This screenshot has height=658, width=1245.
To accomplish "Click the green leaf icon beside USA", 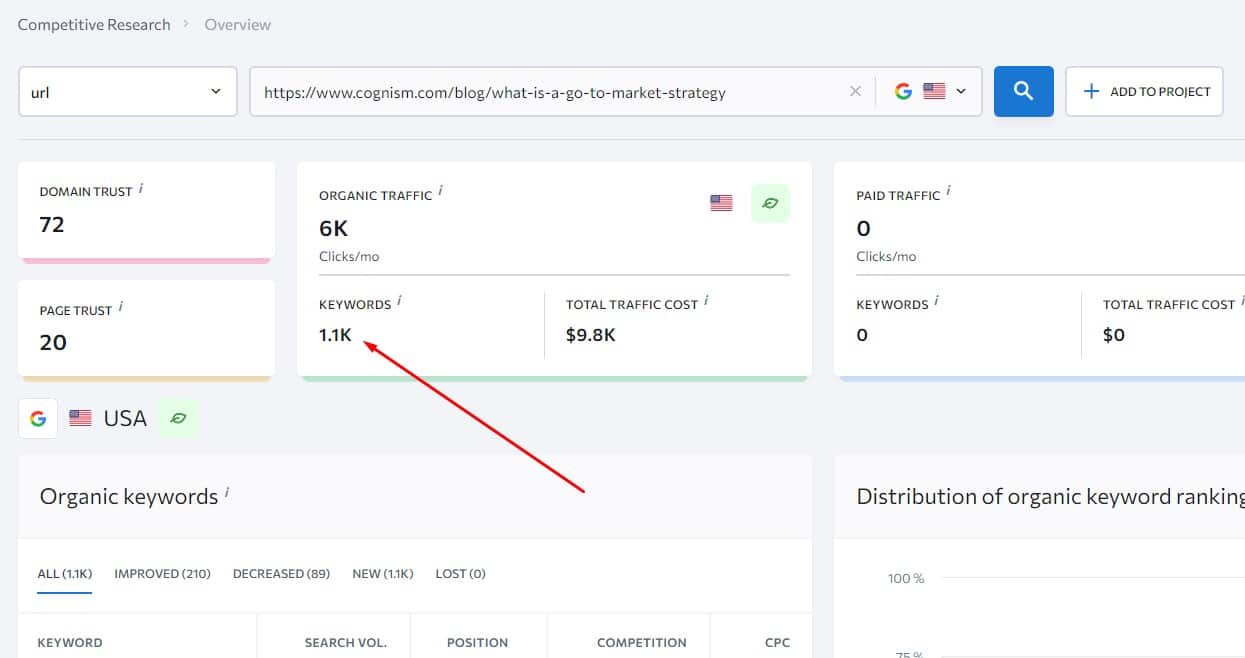I will pos(178,419).
